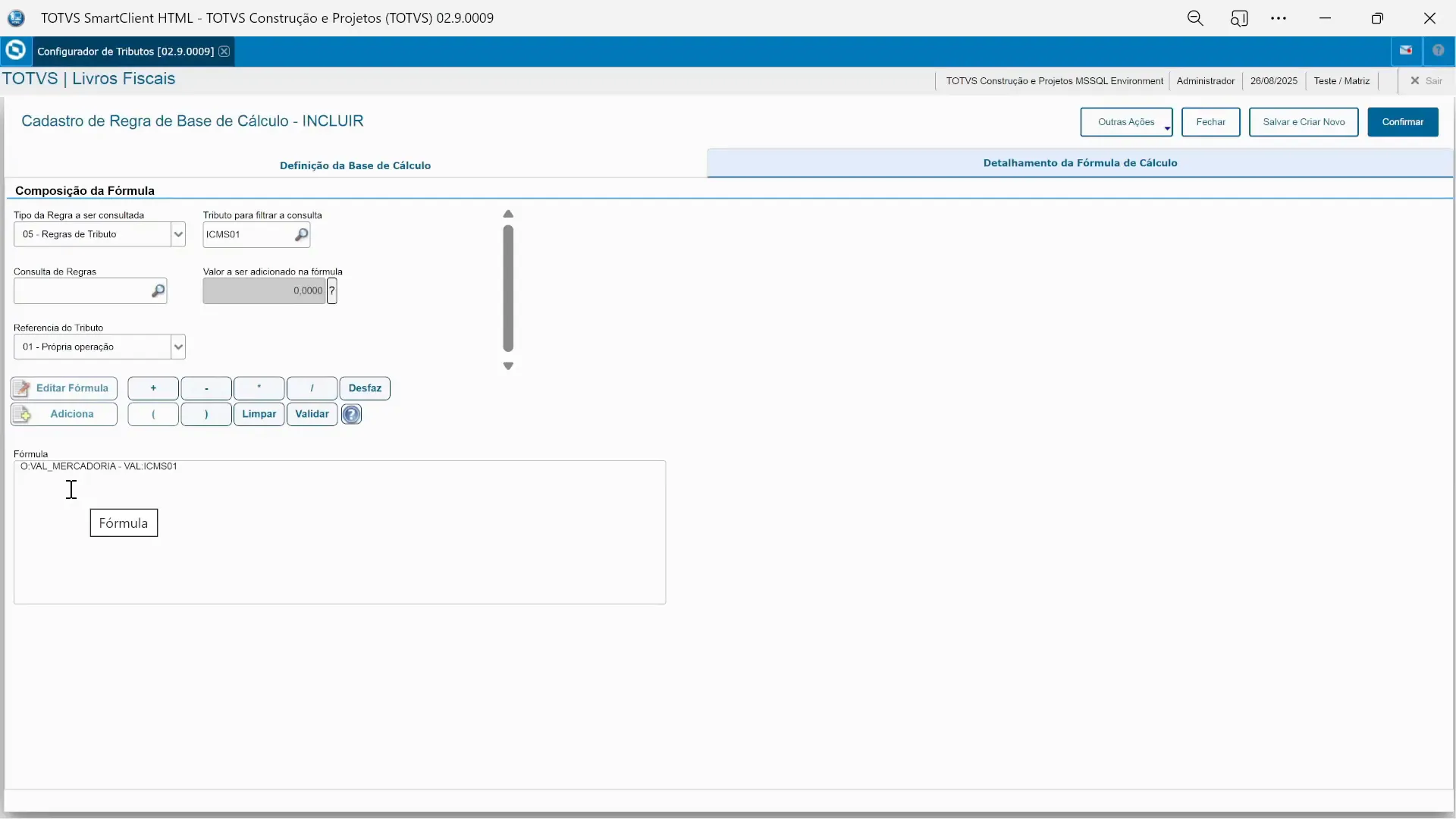Click the question mark next to the value field

(332, 291)
